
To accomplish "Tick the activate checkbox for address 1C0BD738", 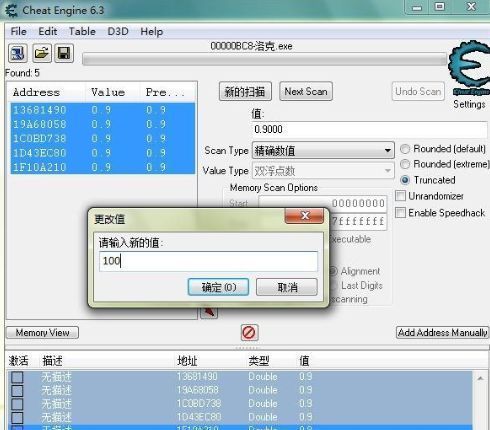I will click(17, 404).
